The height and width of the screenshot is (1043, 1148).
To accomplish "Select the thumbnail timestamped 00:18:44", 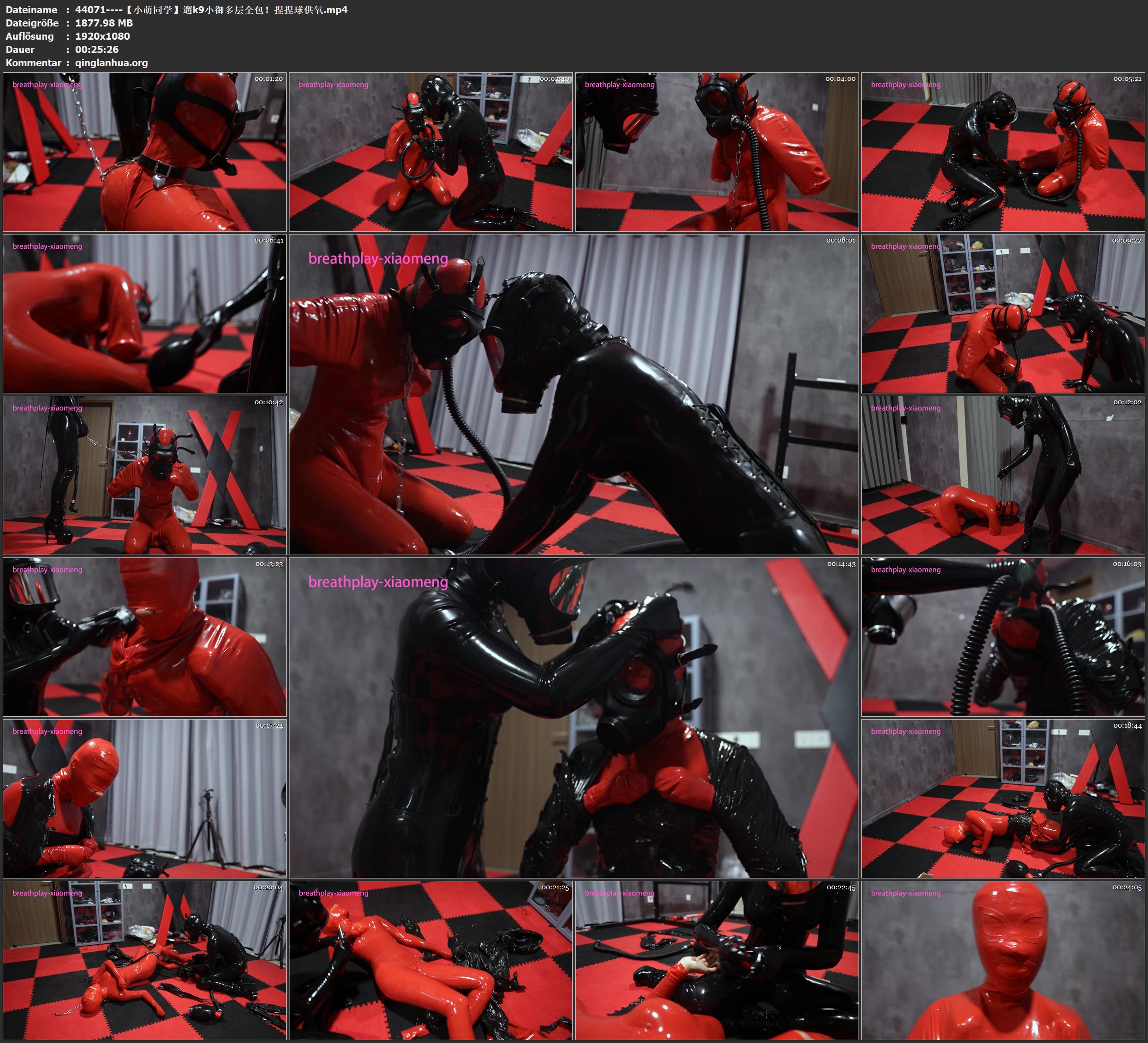I will (x=1003, y=798).
